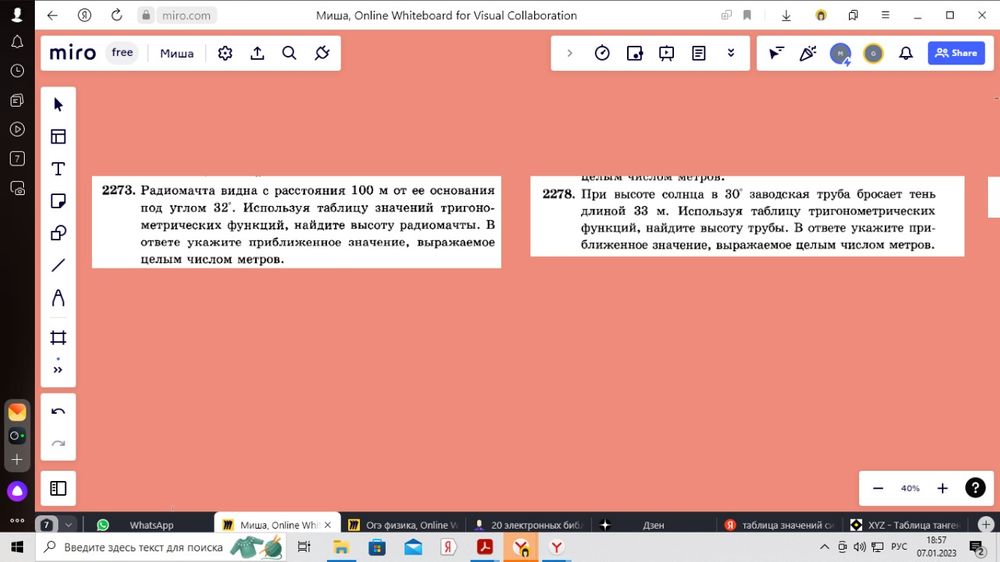
Task: Open Miro notifications bell
Action: coord(906,53)
